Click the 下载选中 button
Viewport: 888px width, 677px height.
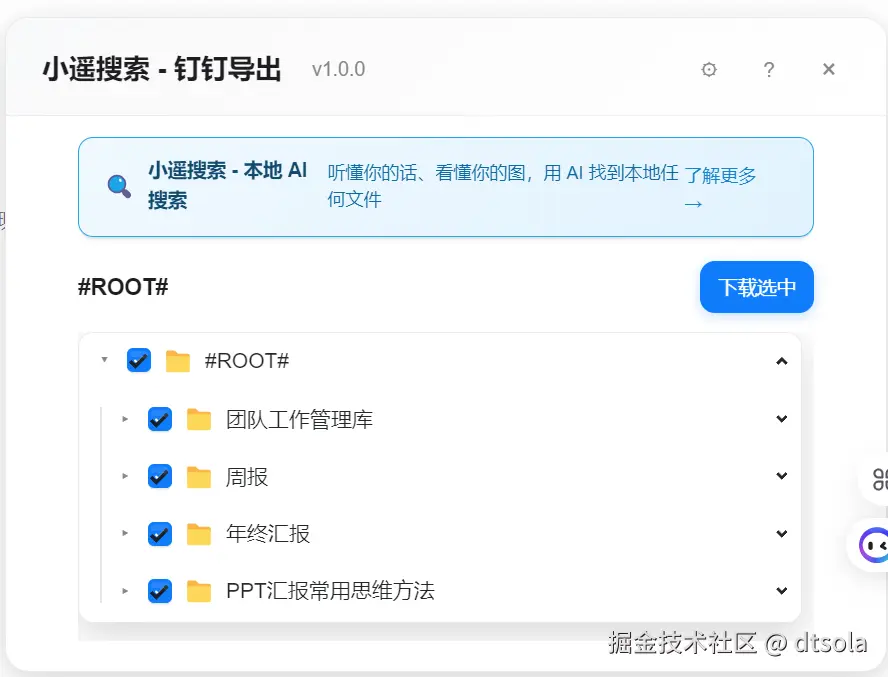(x=757, y=287)
